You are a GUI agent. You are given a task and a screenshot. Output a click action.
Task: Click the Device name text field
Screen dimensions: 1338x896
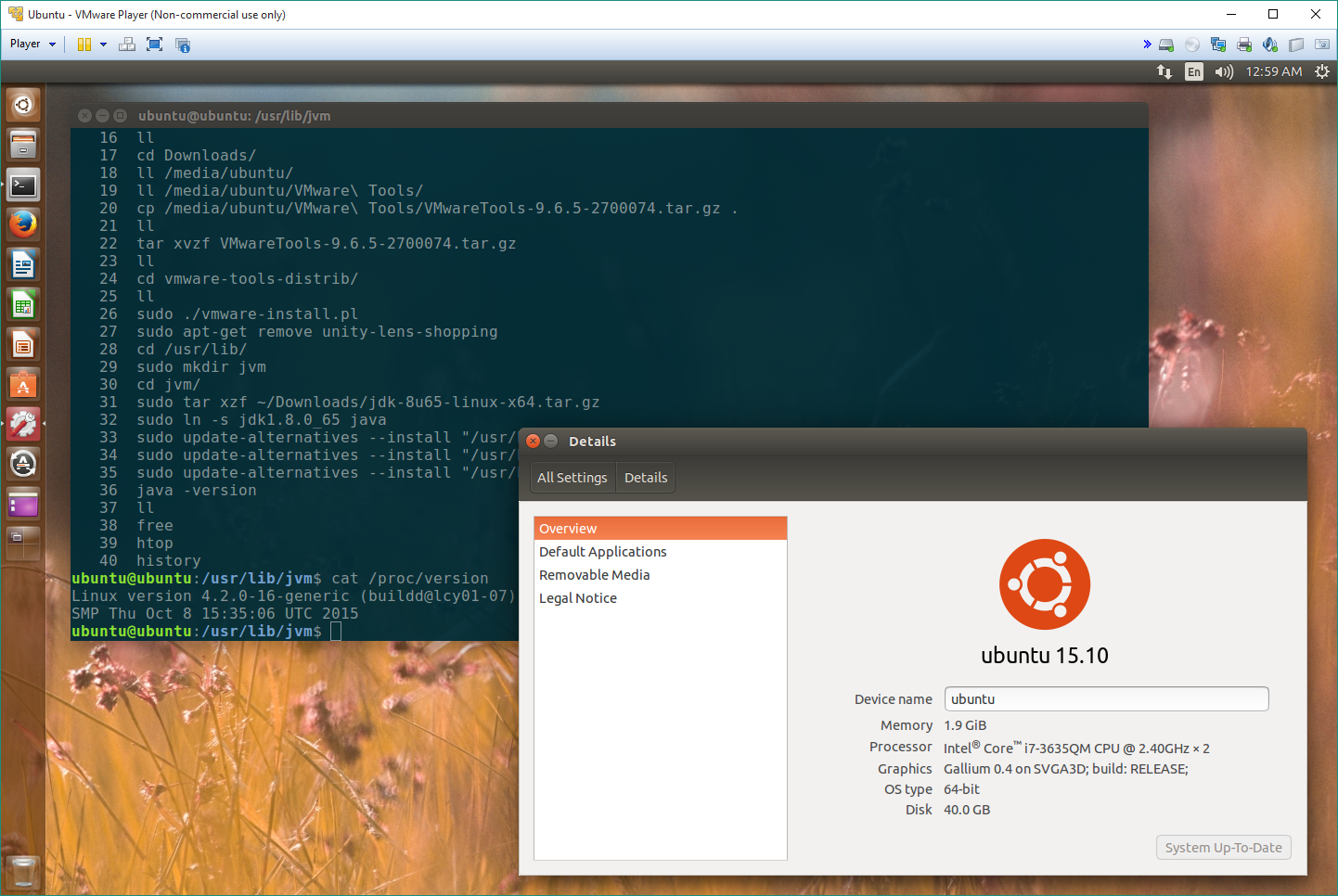1106,699
